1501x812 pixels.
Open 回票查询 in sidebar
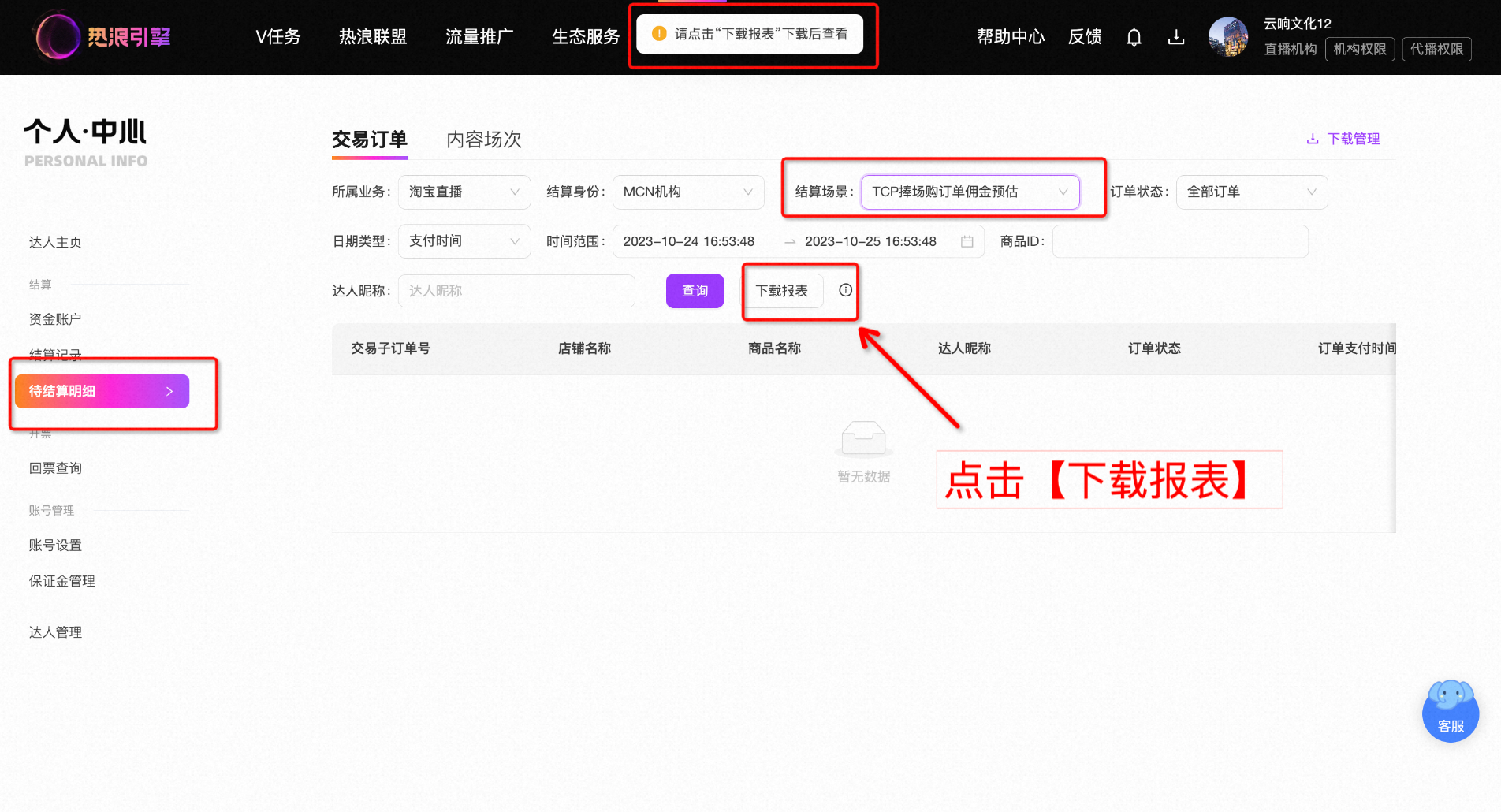[55, 468]
